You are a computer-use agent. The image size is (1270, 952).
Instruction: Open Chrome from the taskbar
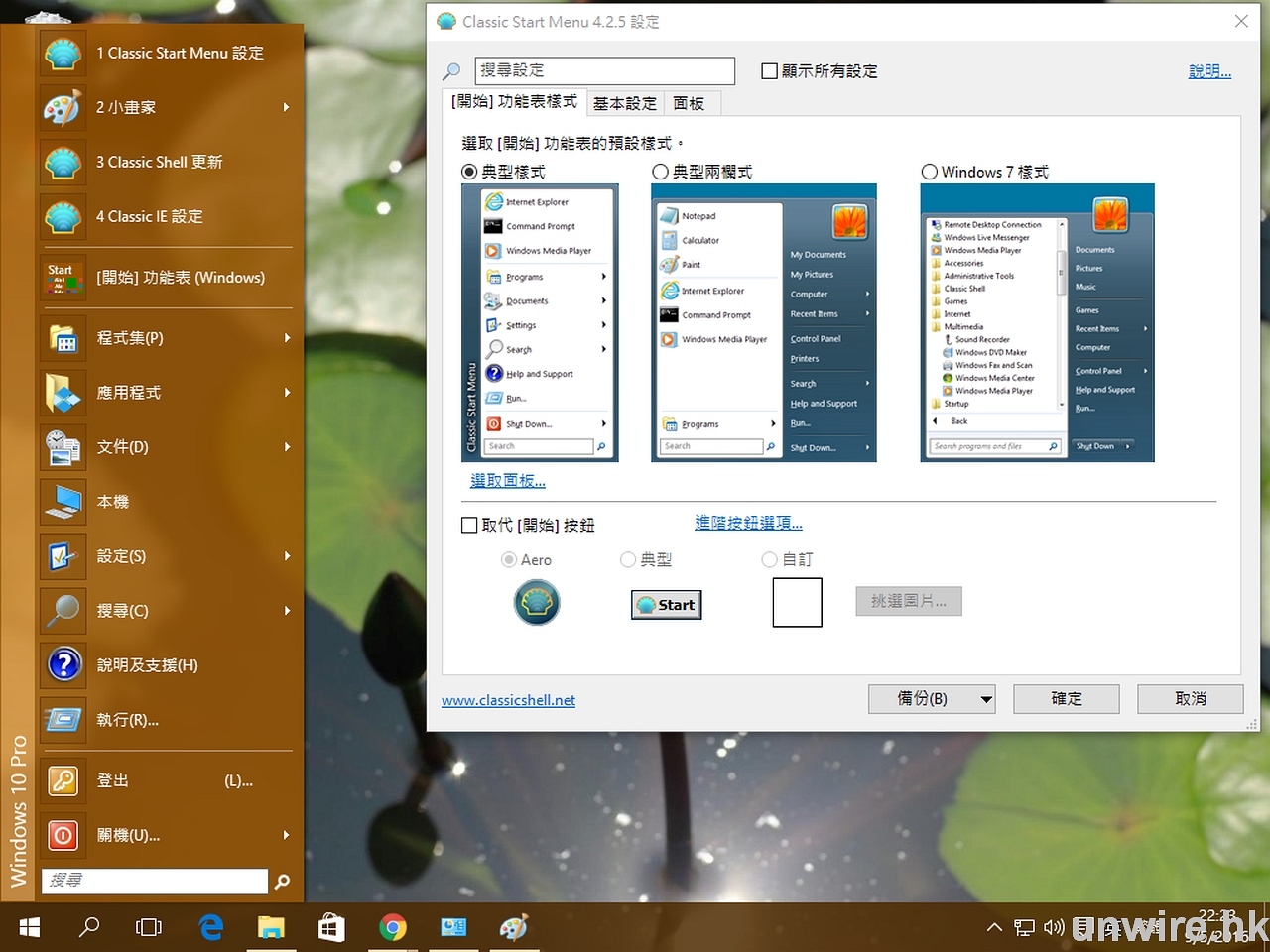pos(393,927)
